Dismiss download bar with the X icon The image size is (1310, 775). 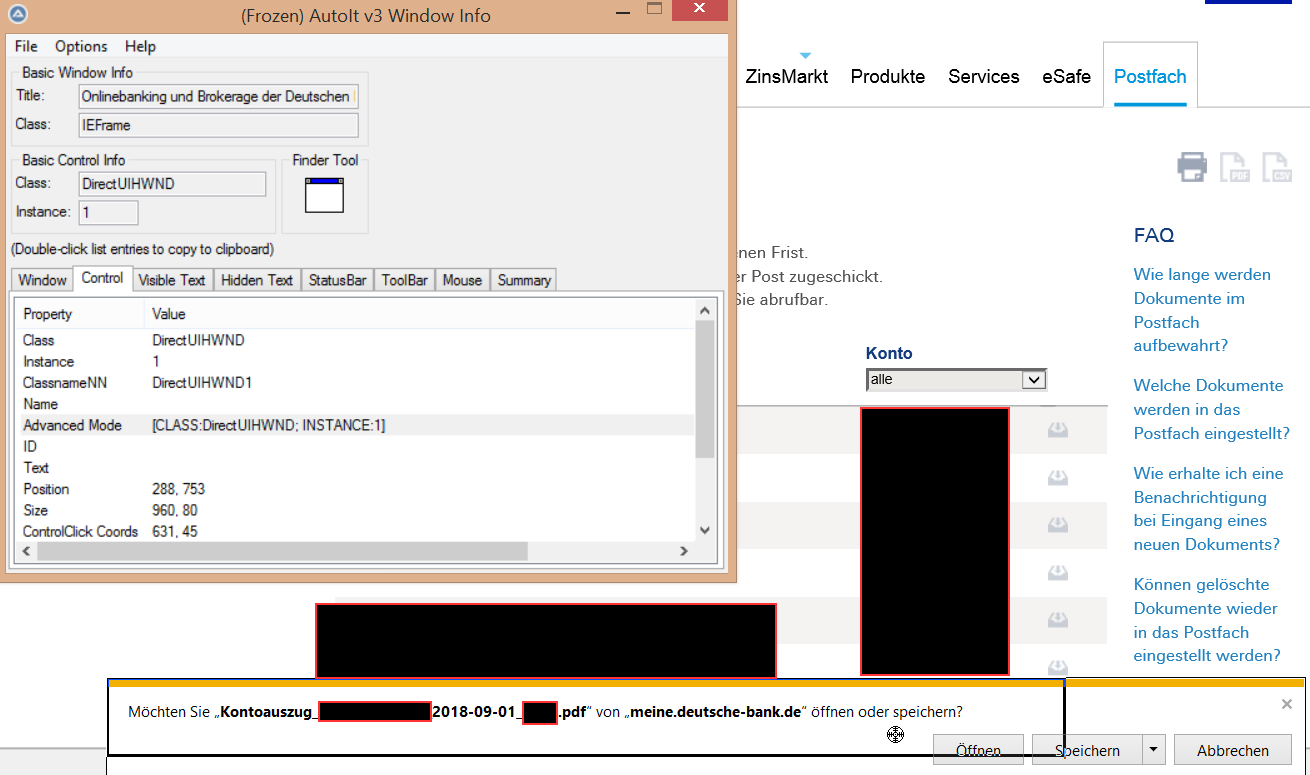point(1286,704)
